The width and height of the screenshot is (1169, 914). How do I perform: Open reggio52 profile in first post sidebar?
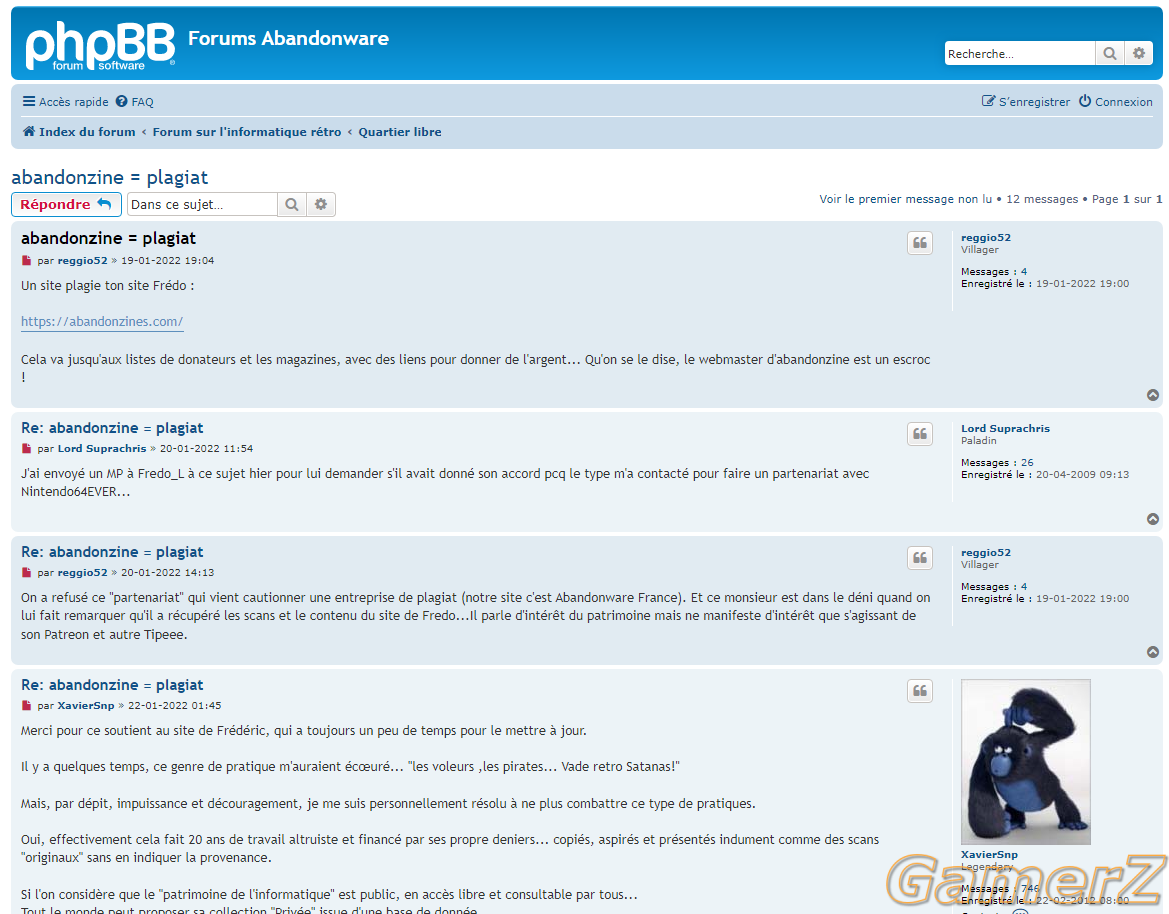click(x=986, y=238)
